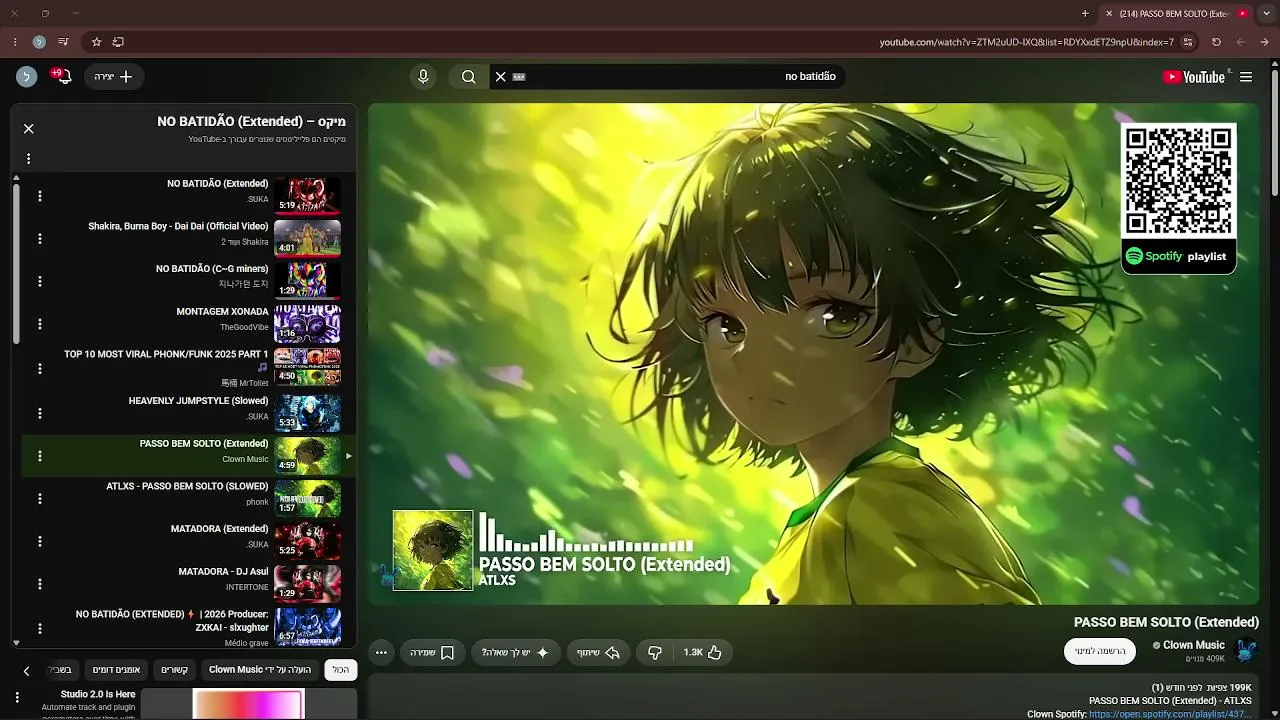The image size is (1280, 720).
Task: Click the TOP 10 MOST VIRAL thumbnail
Action: [x=308, y=367]
